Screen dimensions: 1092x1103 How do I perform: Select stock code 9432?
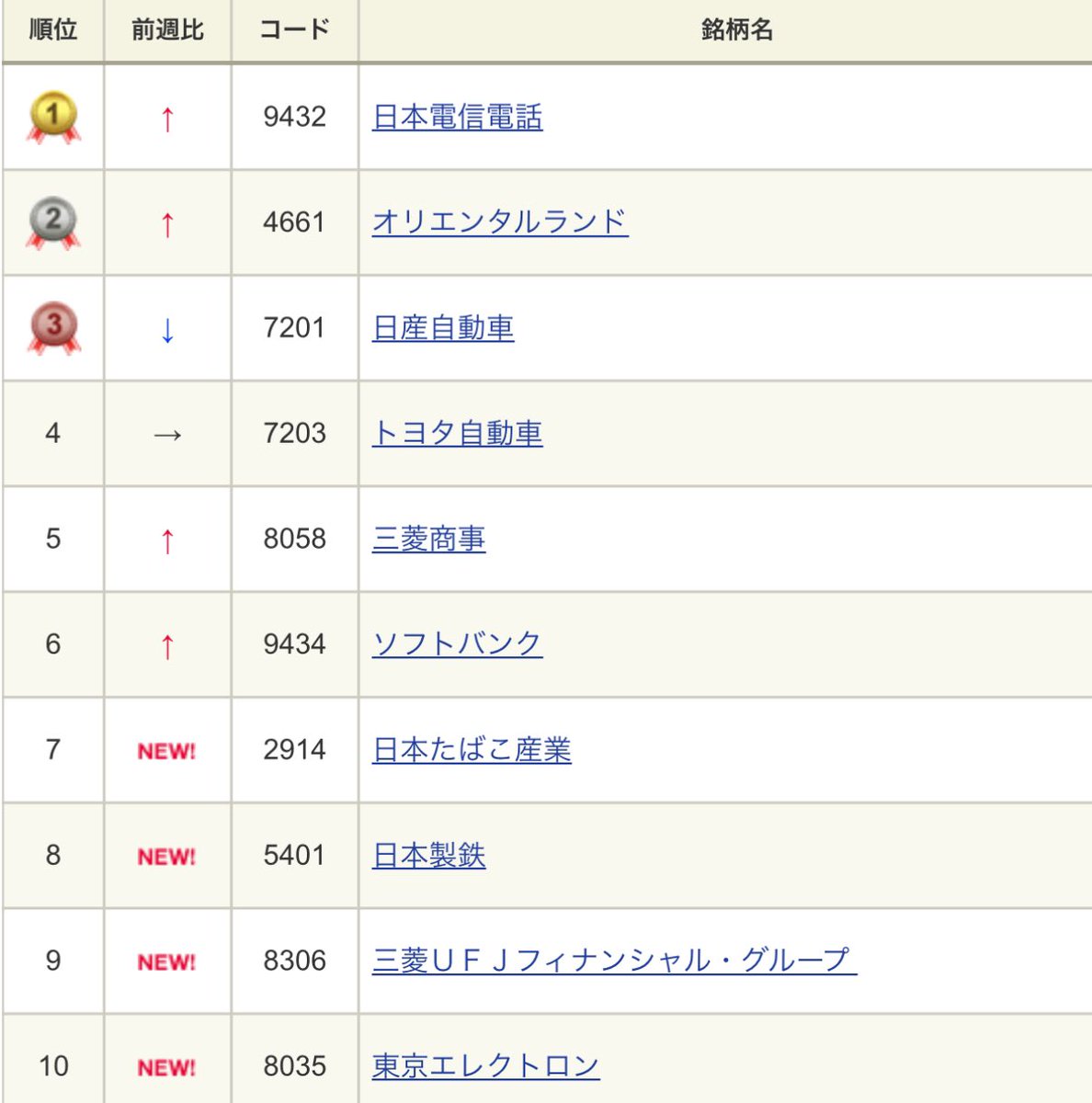click(294, 117)
